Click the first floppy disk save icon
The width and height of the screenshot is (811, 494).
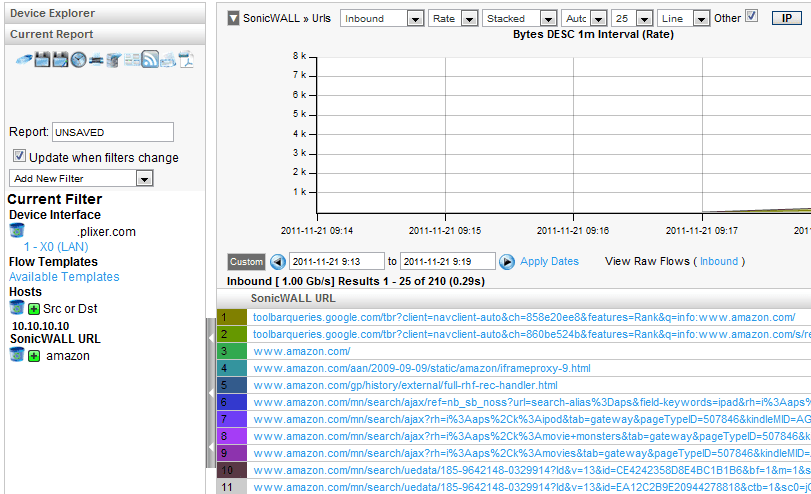click(42, 59)
